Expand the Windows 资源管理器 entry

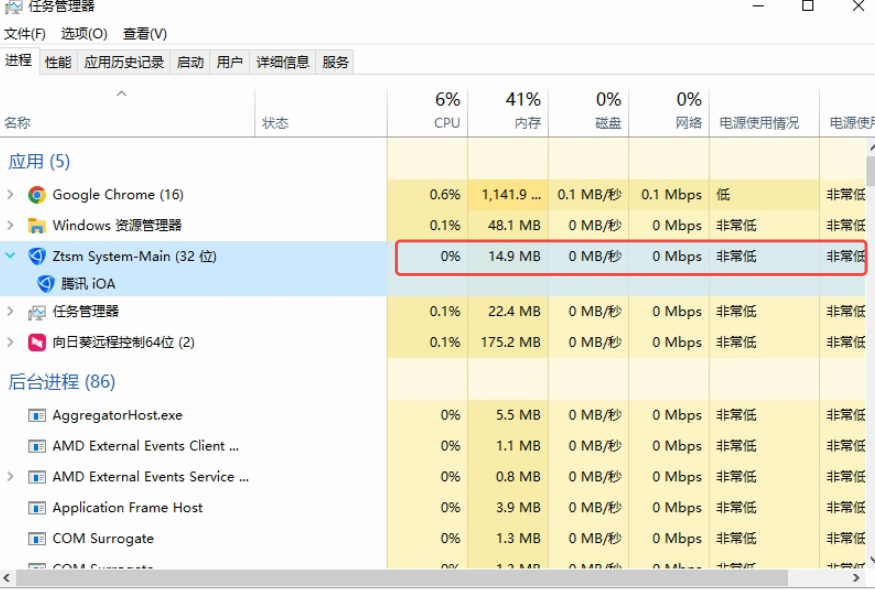[10, 225]
